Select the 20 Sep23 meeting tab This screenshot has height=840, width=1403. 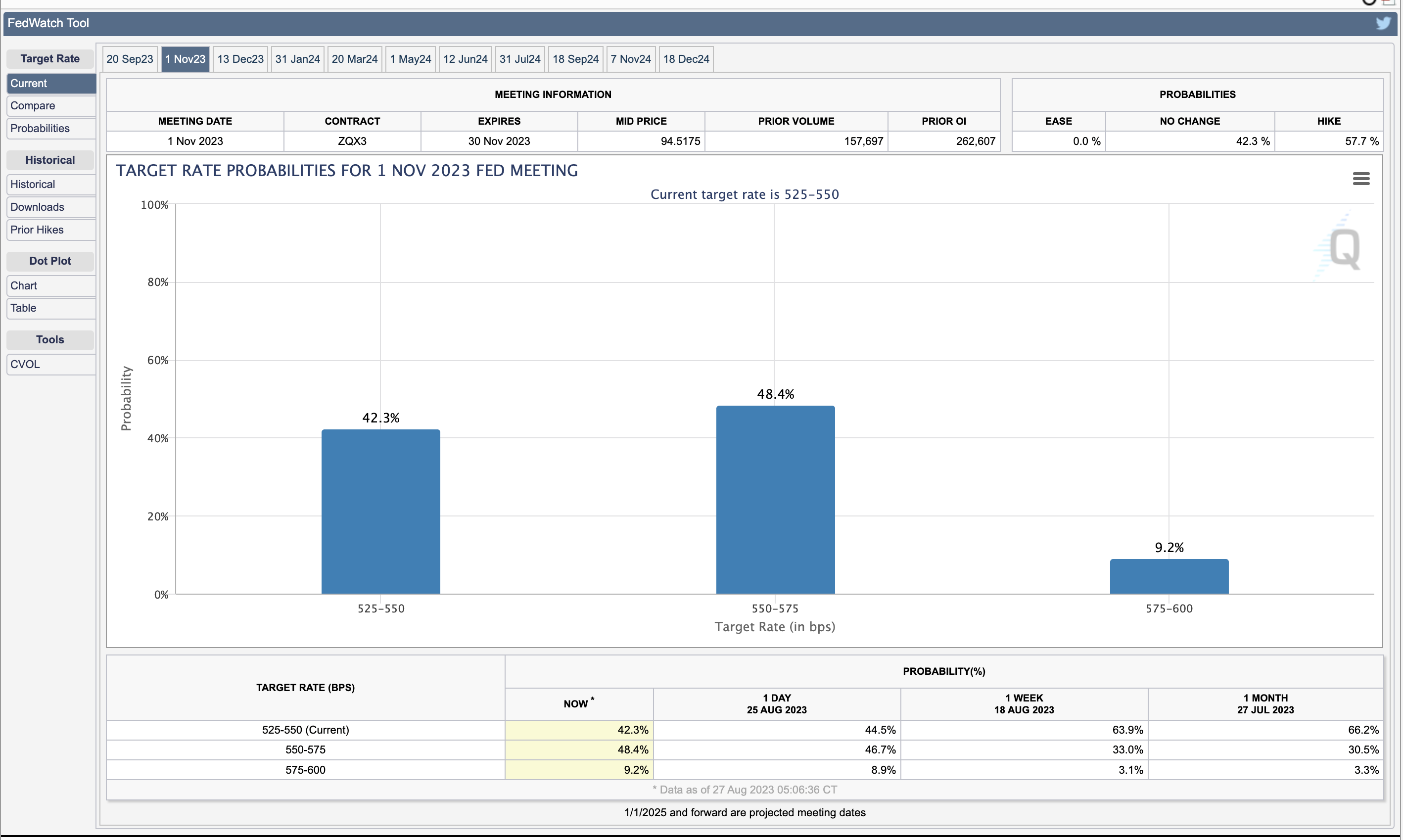(130, 59)
